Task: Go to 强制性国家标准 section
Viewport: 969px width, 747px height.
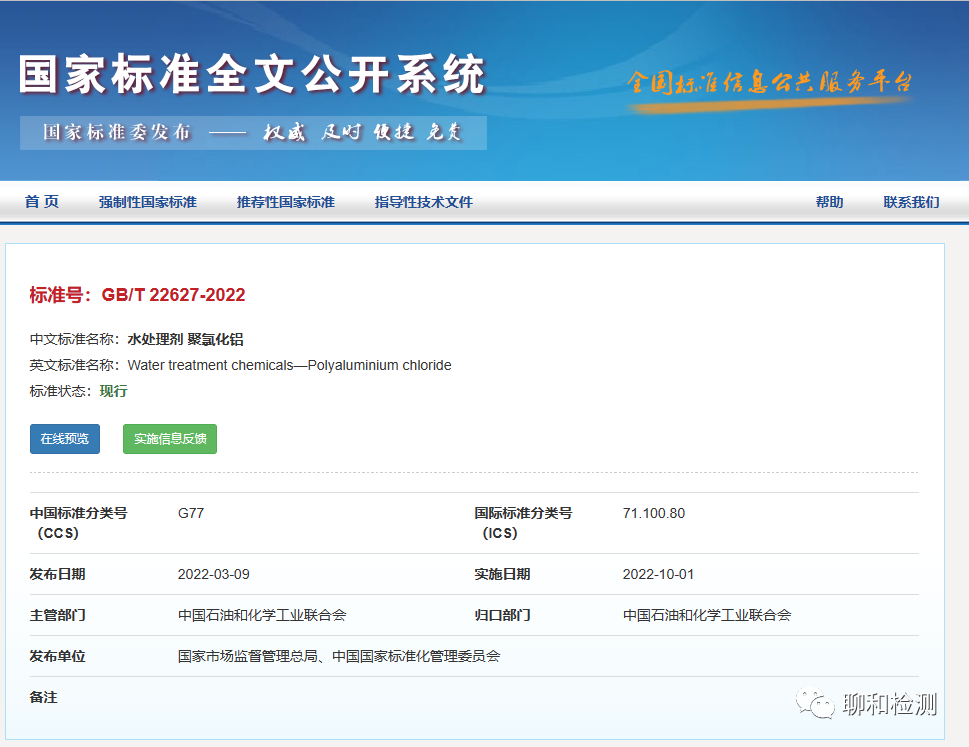Action: pos(148,202)
